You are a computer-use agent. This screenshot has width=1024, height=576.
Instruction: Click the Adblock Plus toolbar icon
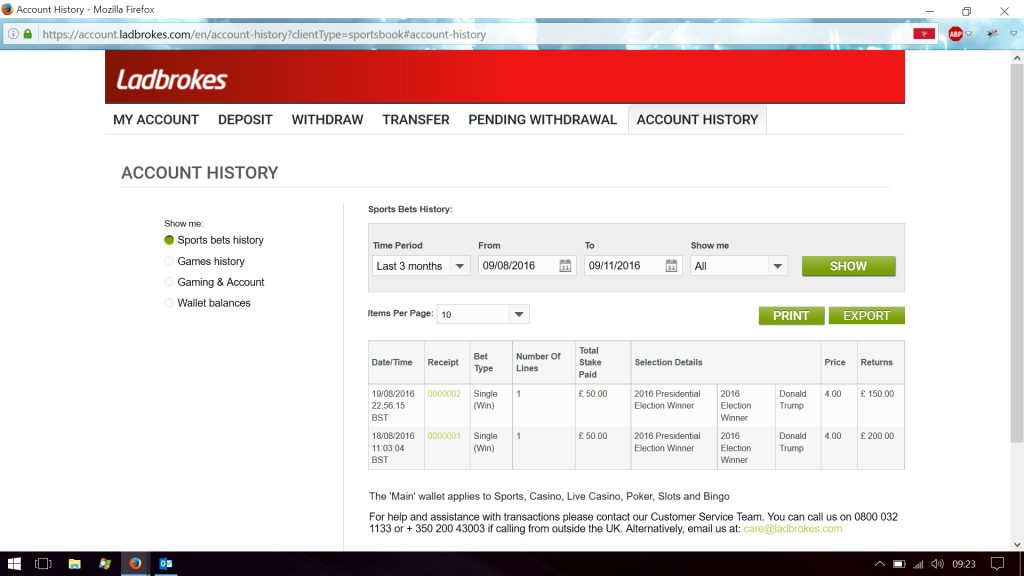coord(955,34)
